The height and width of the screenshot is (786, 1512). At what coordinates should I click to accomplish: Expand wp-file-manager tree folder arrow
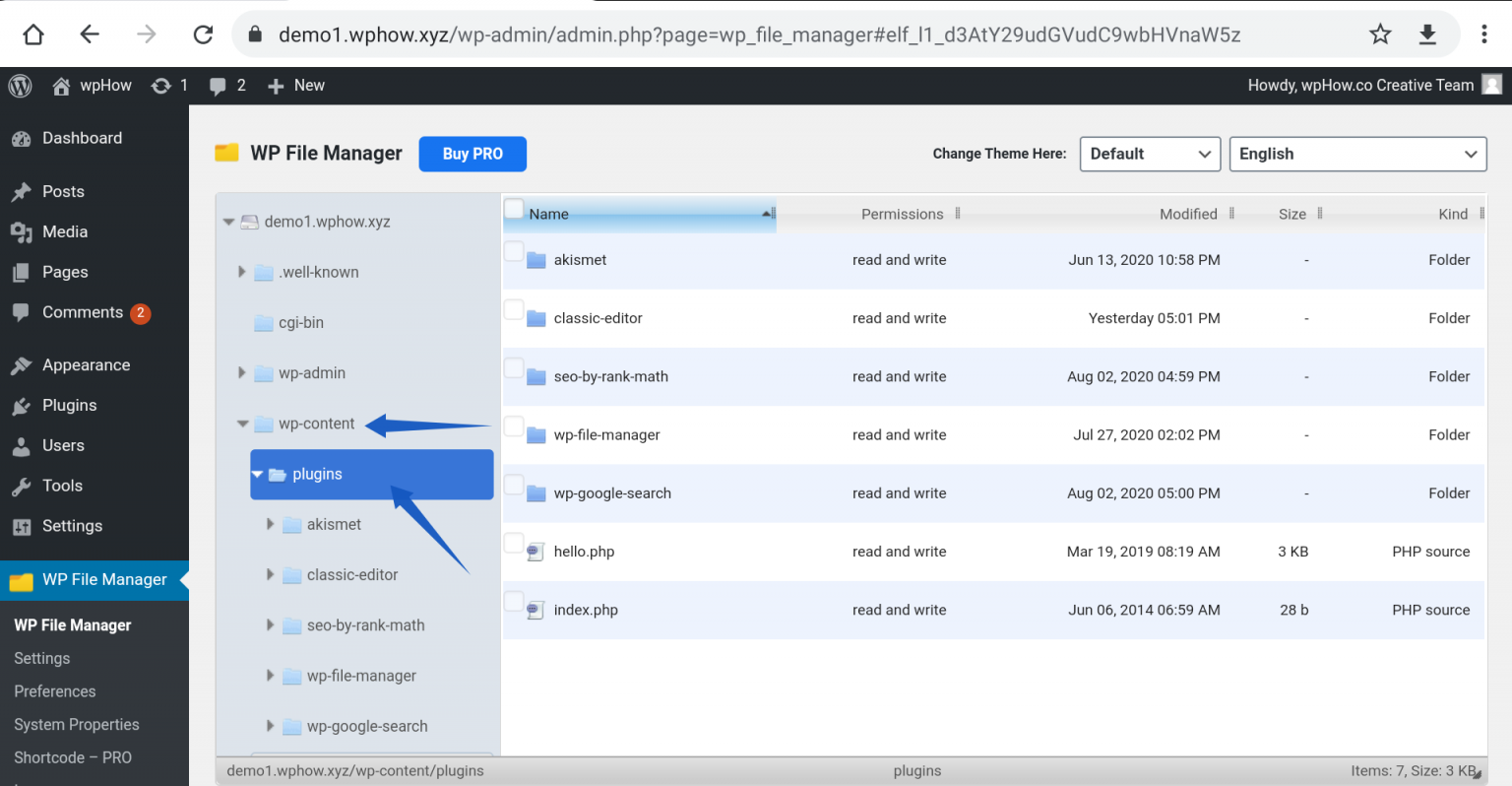tap(271, 676)
